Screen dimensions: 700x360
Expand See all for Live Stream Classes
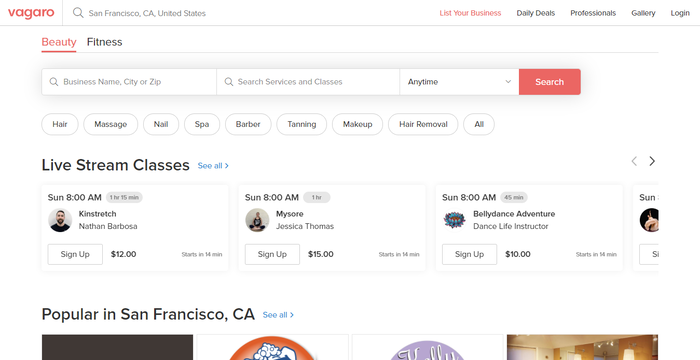213,166
